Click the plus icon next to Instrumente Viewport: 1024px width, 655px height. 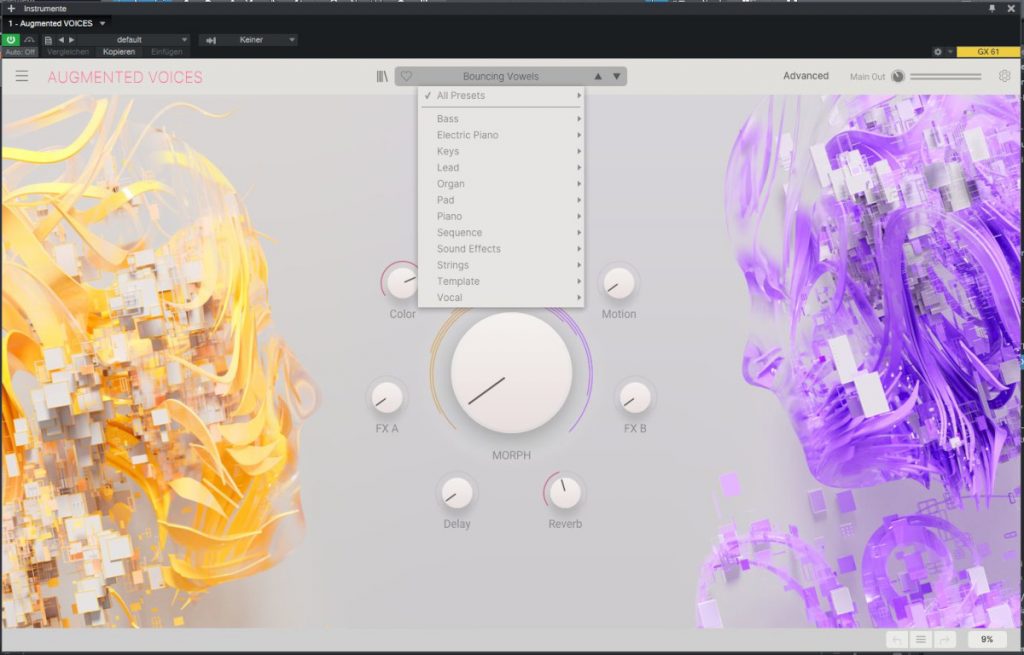click(x=11, y=8)
